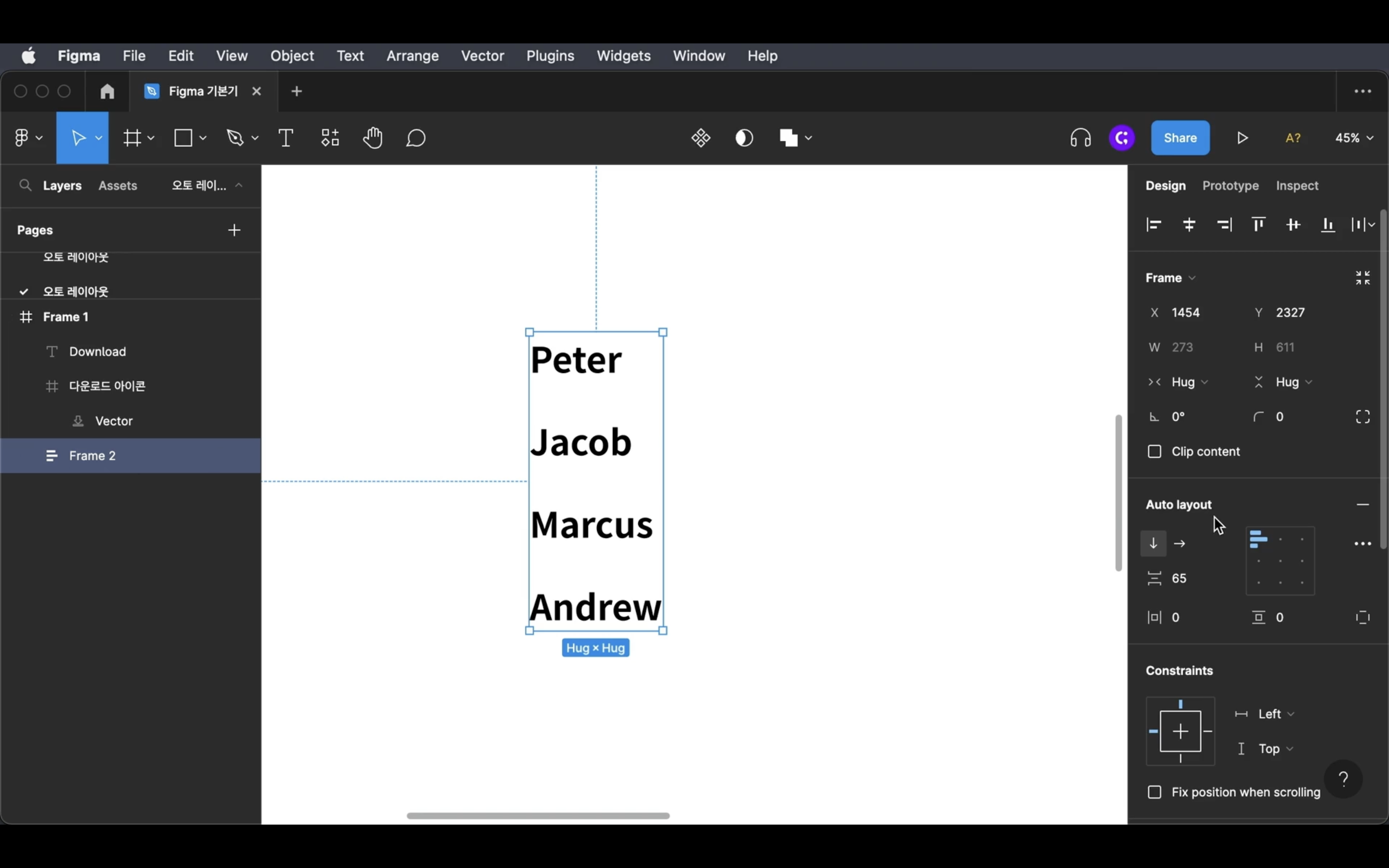
Task: Click the audio headphones icon
Action: click(x=1080, y=138)
